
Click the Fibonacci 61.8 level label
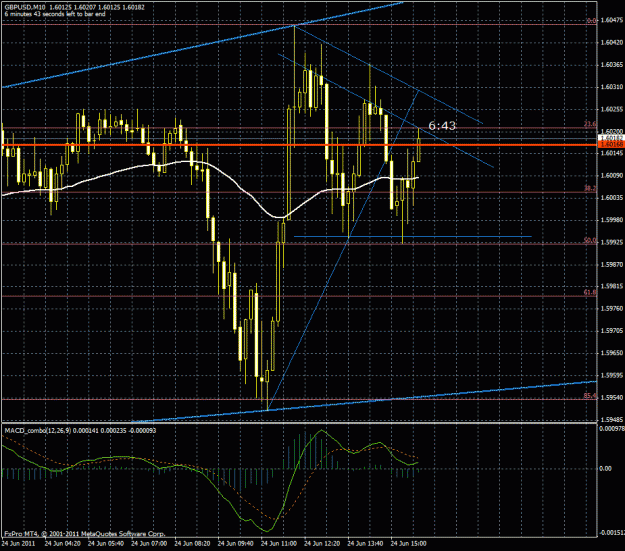590,292
